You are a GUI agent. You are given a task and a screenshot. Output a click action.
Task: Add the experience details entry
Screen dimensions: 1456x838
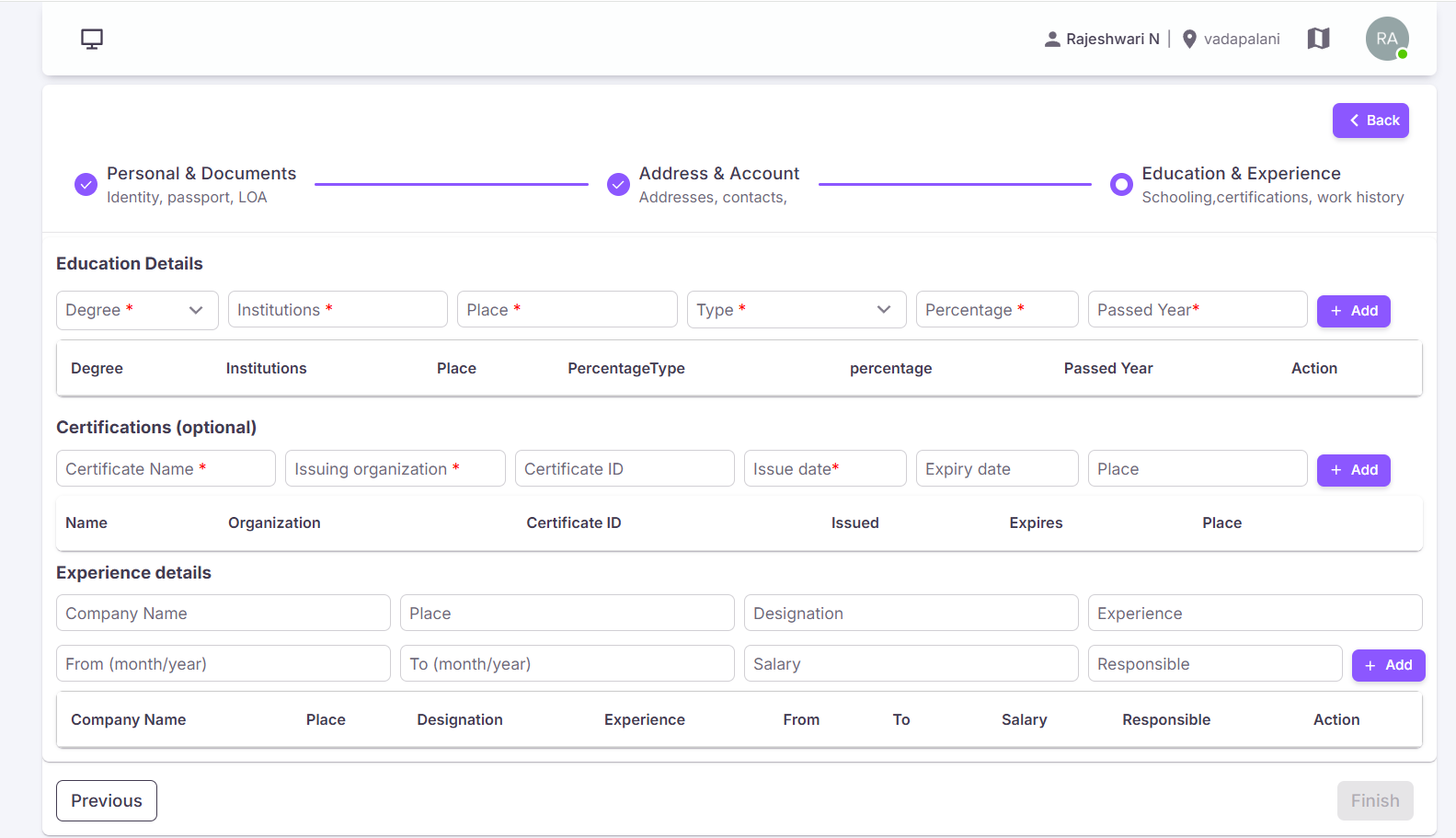pyautogui.click(x=1388, y=665)
